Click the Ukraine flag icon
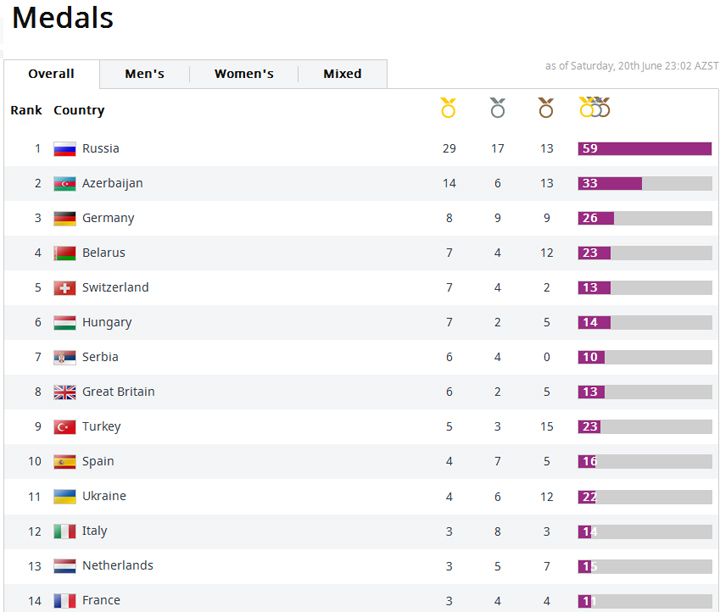Screen dimensions: 720x612 click(65, 497)
